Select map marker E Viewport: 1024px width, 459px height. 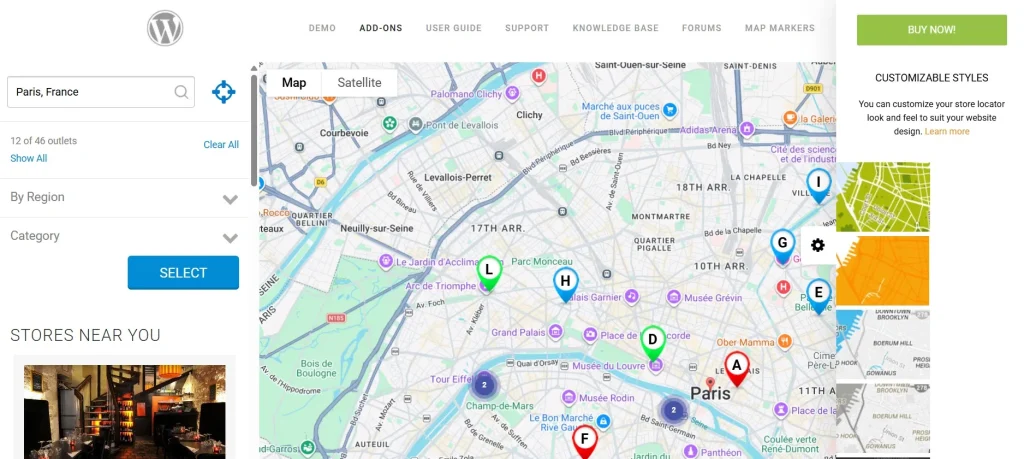pos(818,296)
